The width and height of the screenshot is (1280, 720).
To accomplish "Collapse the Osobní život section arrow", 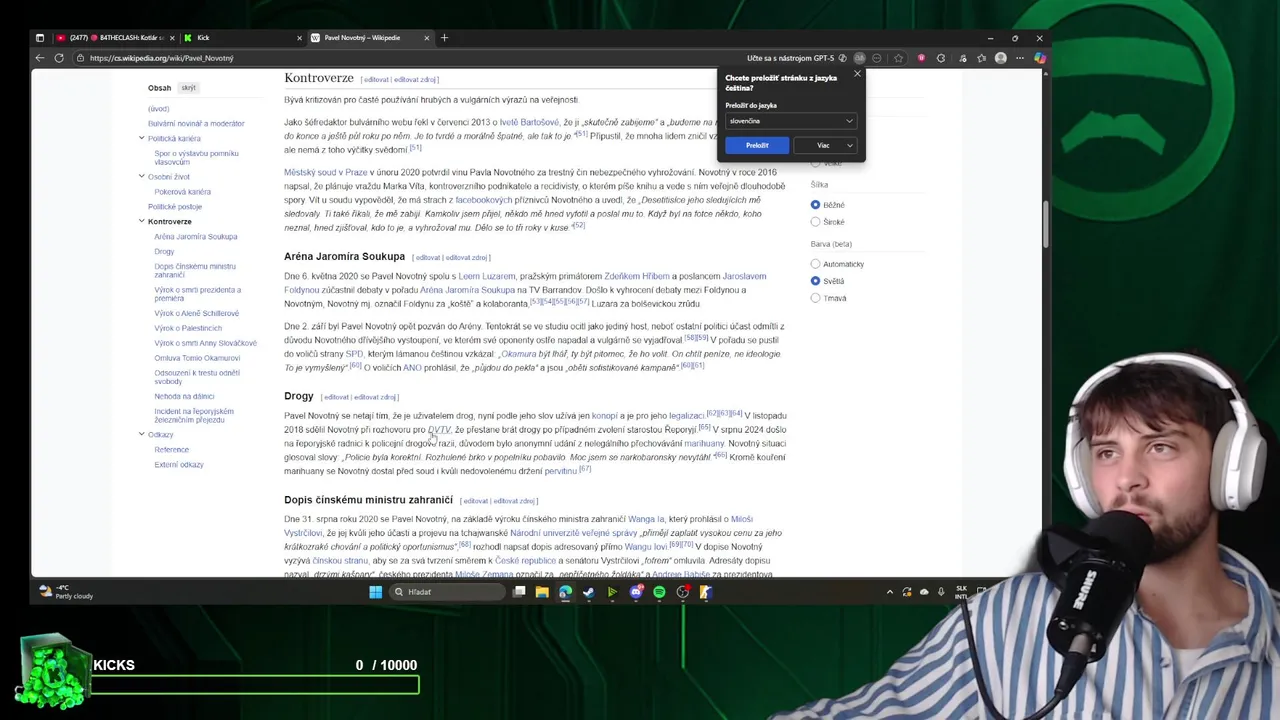I will pyautogui.click(x=142, y=176).
